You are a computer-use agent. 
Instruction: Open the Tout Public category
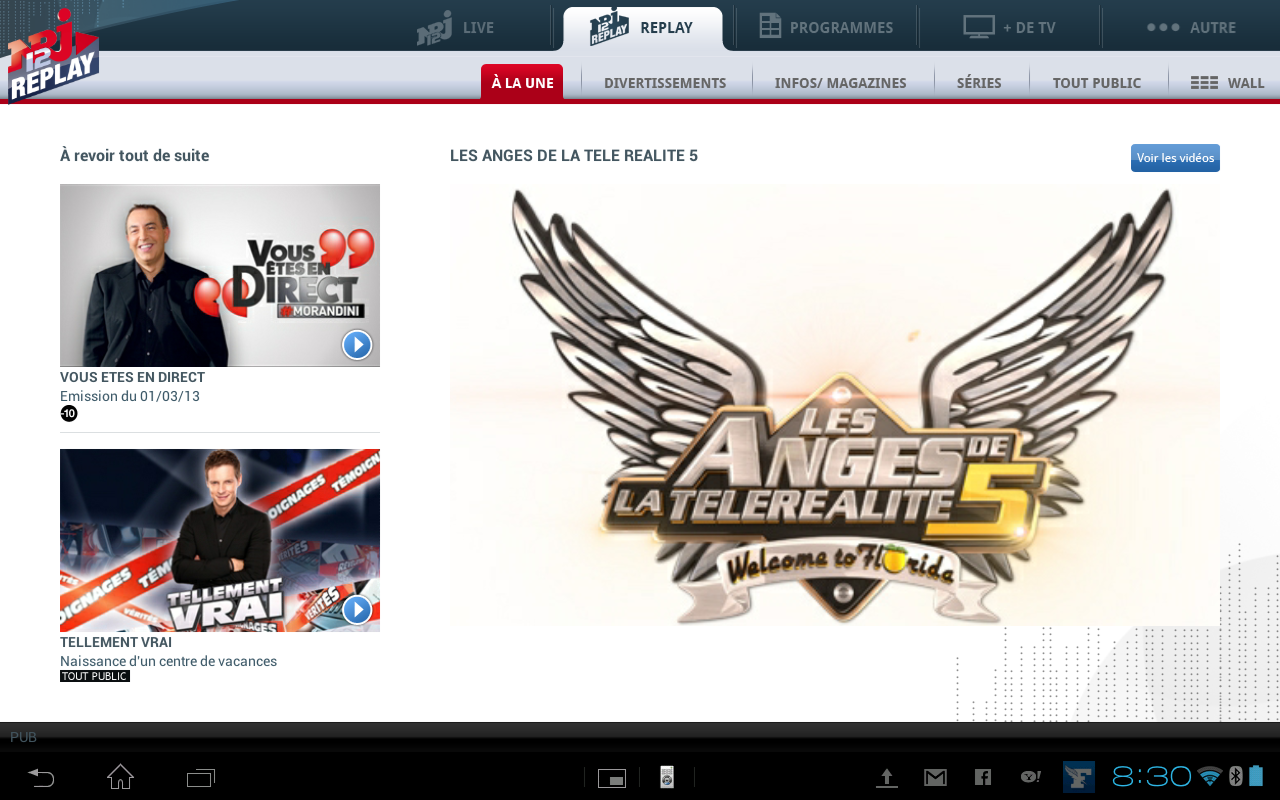coord(1096,83)
